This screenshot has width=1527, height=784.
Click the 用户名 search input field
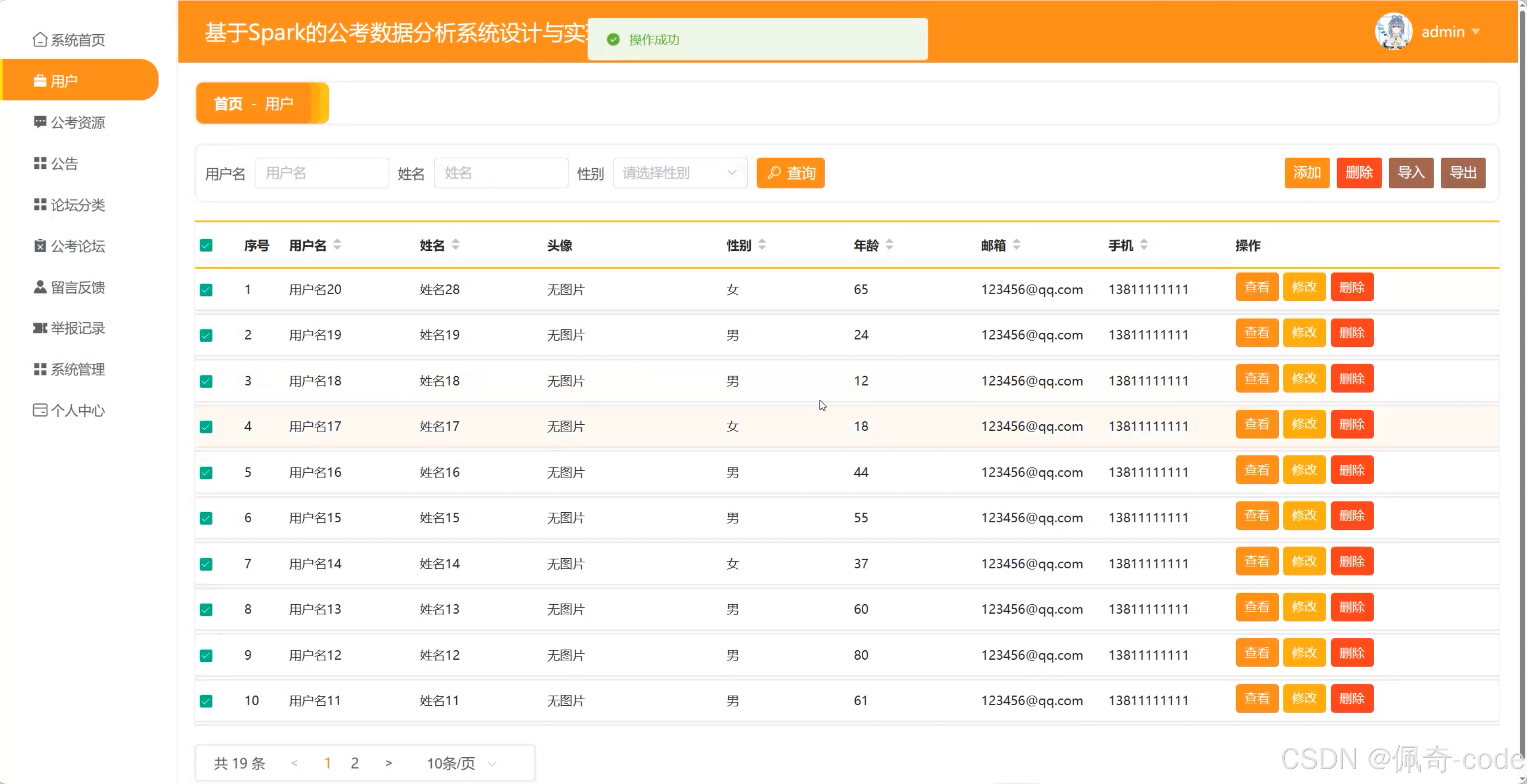pos(321,173)
